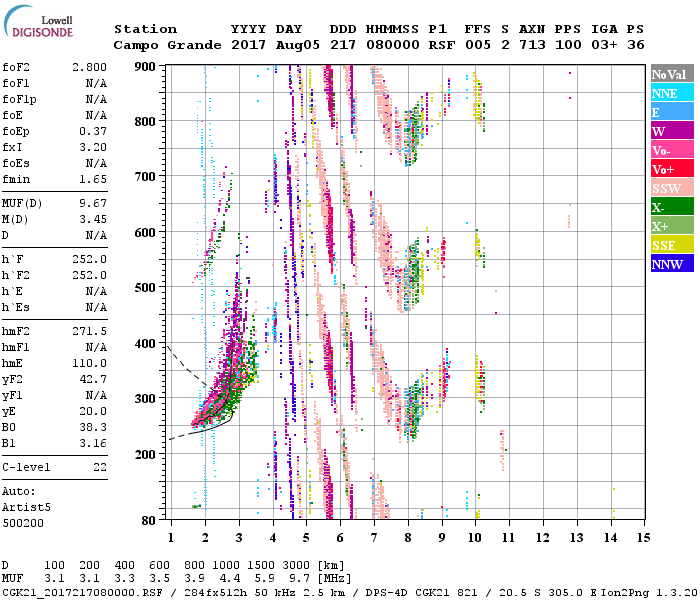The width and height of the screenshot is (700, 600).
Task: Click the Artist5 auto-scaling label
Action: tap(25, 507)
